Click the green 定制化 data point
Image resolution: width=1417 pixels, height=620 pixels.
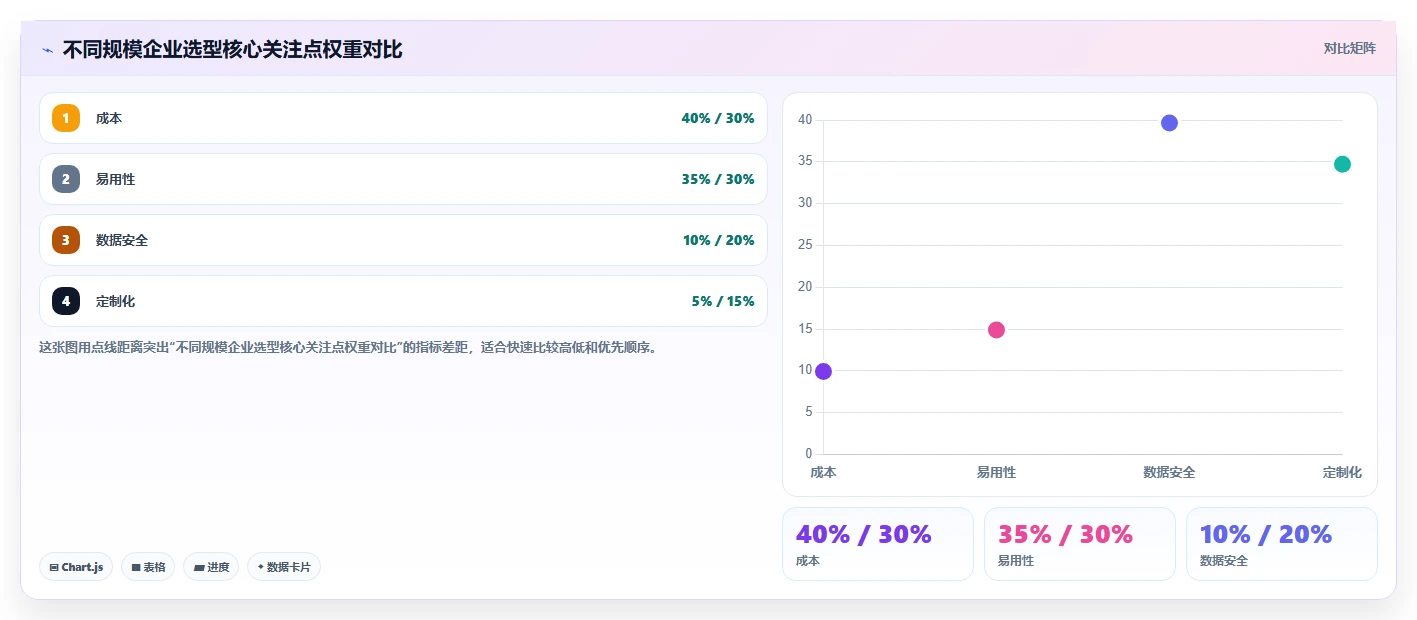[x=1342, y=164]
